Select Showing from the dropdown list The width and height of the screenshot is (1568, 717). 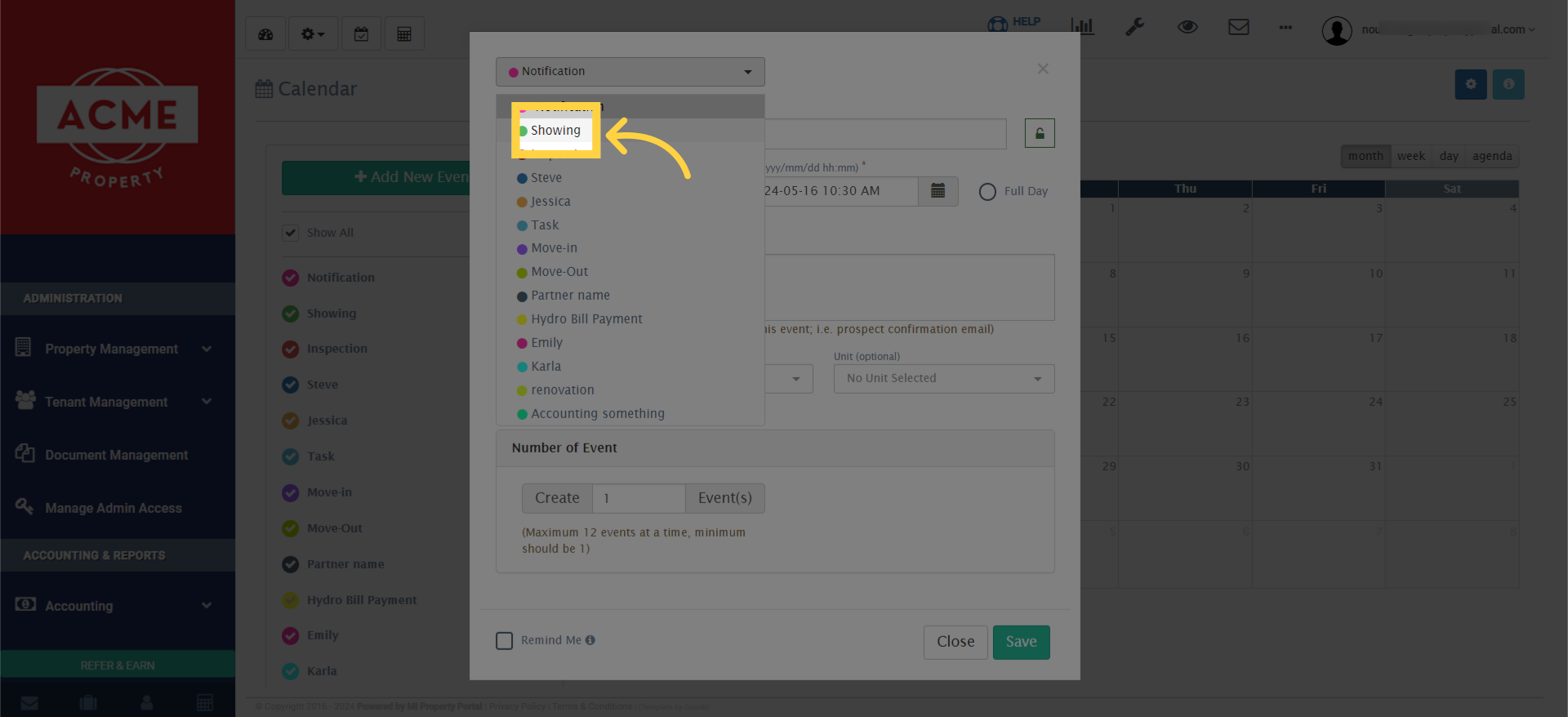(x=630, y=131)
